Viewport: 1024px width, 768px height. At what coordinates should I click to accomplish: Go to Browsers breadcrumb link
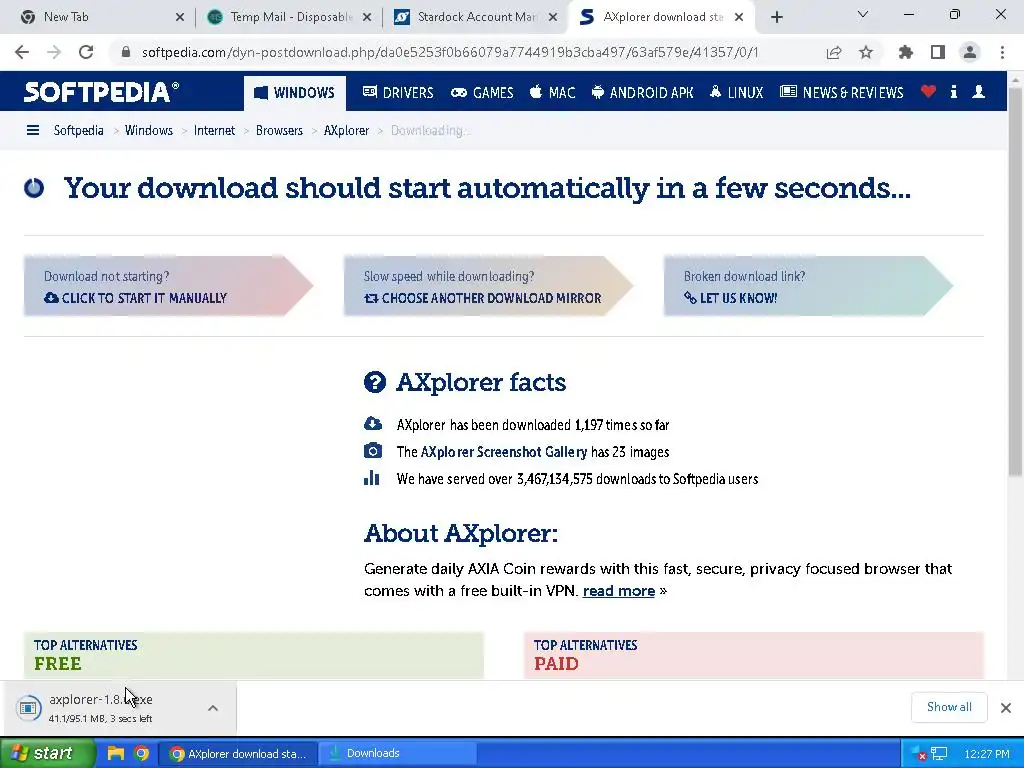point(280,131)
